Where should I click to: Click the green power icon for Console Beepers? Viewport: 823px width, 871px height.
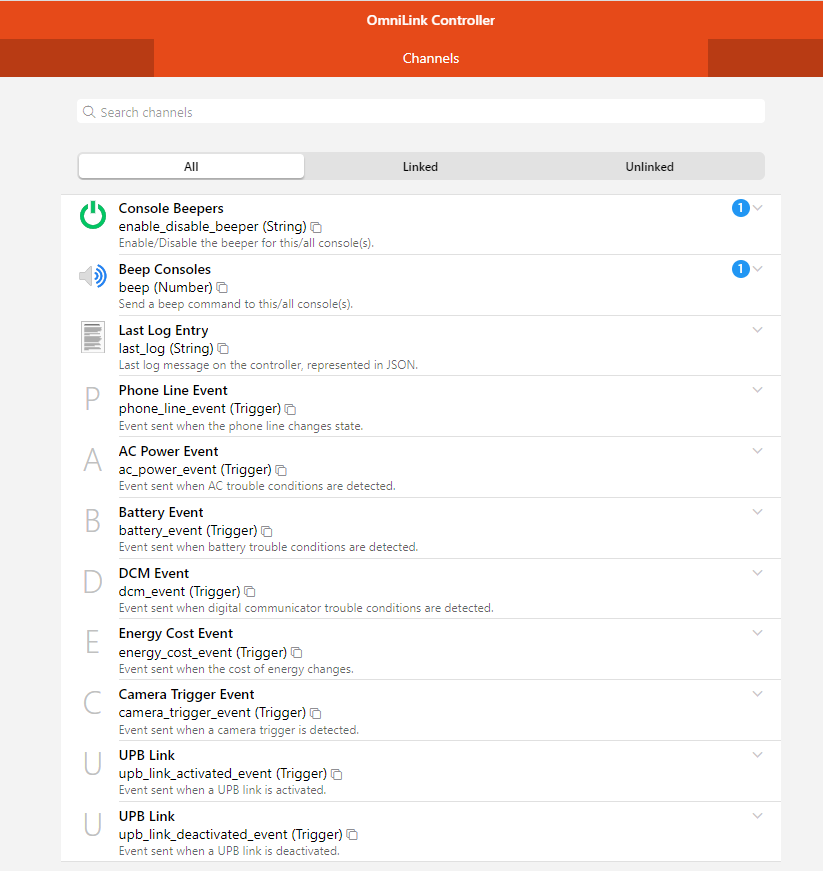tap(92, 215)
